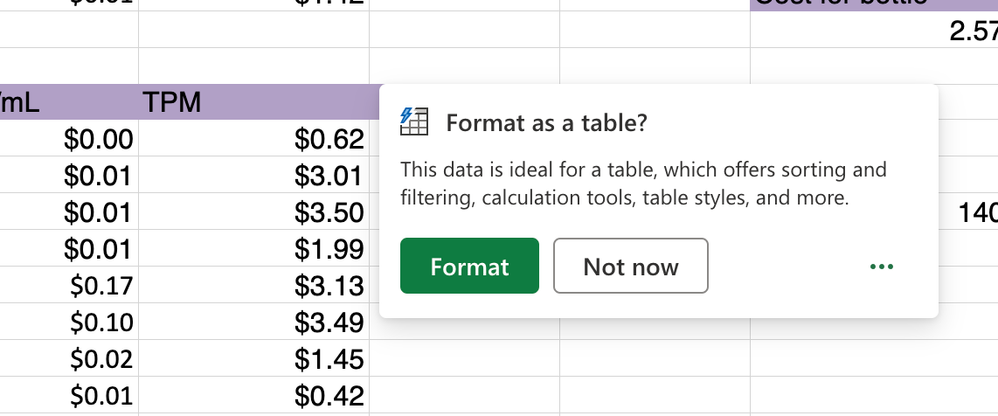The image size is (998, 416).
Task: Click the $3.01 cell in the TPM column
Action: click(254, 178)
